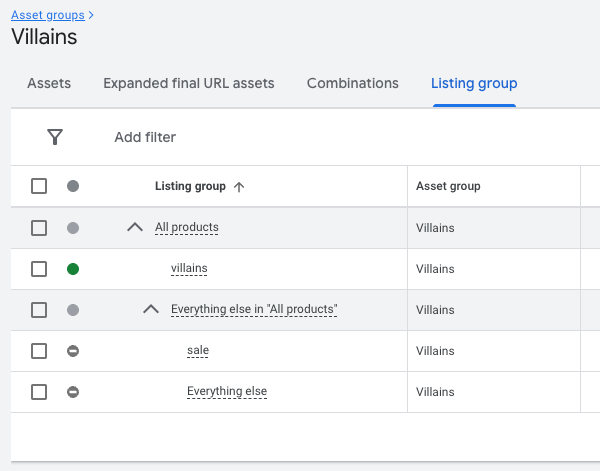Collapse Everything else in "All products" group
This screenshot has width=600, height=471.
pos(151,310)
